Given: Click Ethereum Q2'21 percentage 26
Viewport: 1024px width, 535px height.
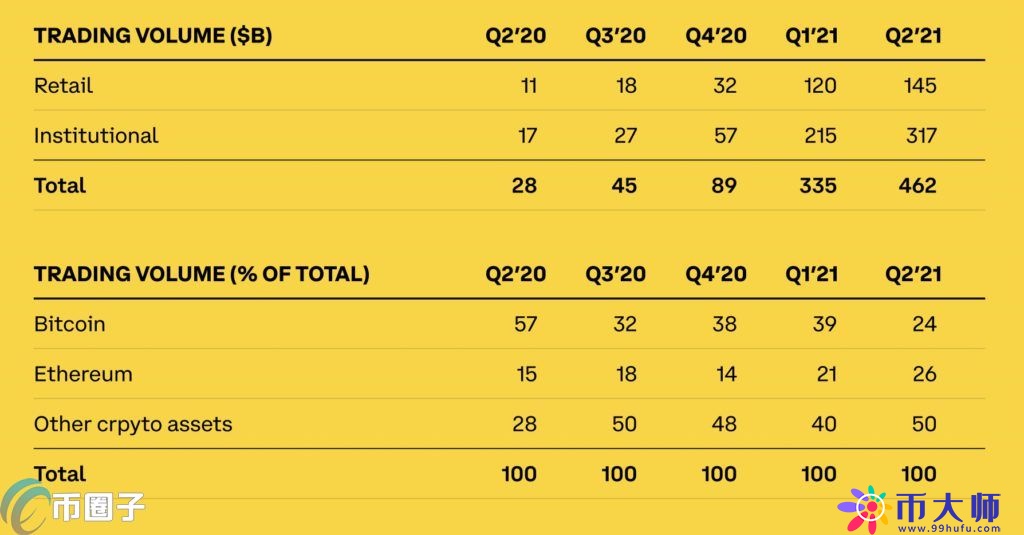Looking at the screenshot, I should (x=925, y=374).
